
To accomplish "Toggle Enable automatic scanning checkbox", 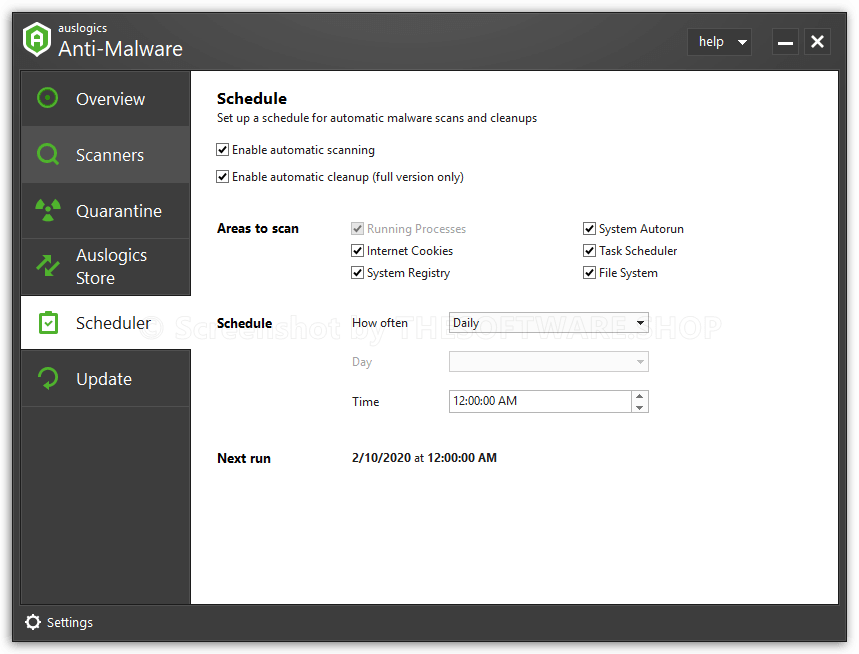I will click(x=222, y=150).
